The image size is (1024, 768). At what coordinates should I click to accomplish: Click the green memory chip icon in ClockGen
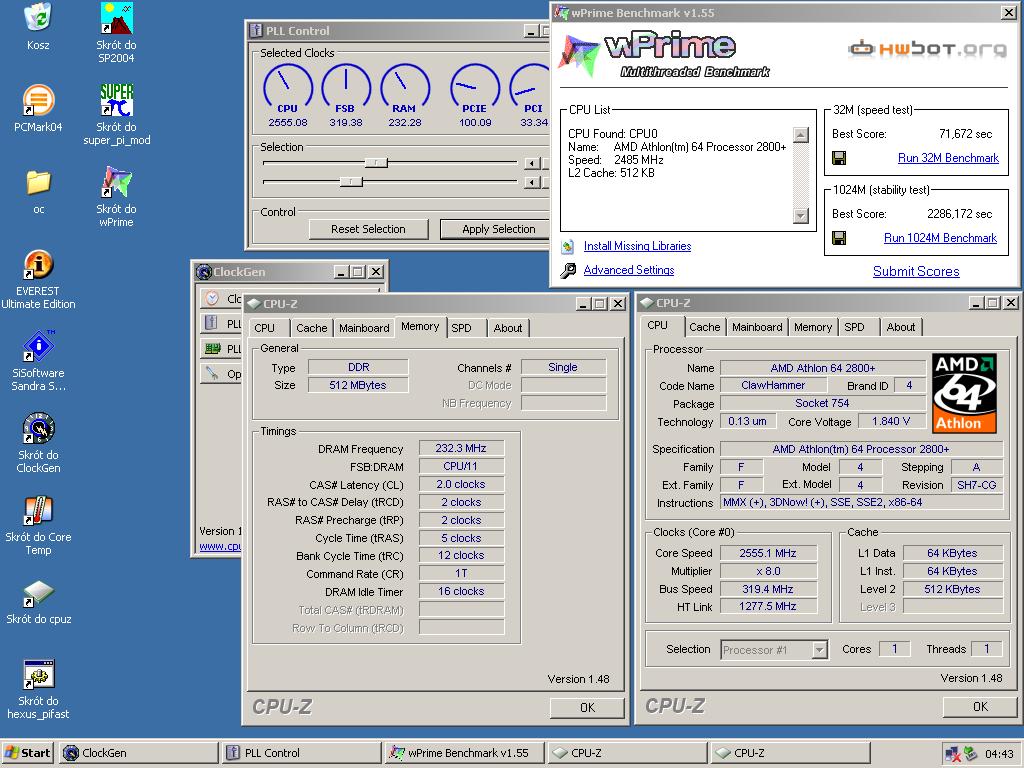click(x=212, y=349)
